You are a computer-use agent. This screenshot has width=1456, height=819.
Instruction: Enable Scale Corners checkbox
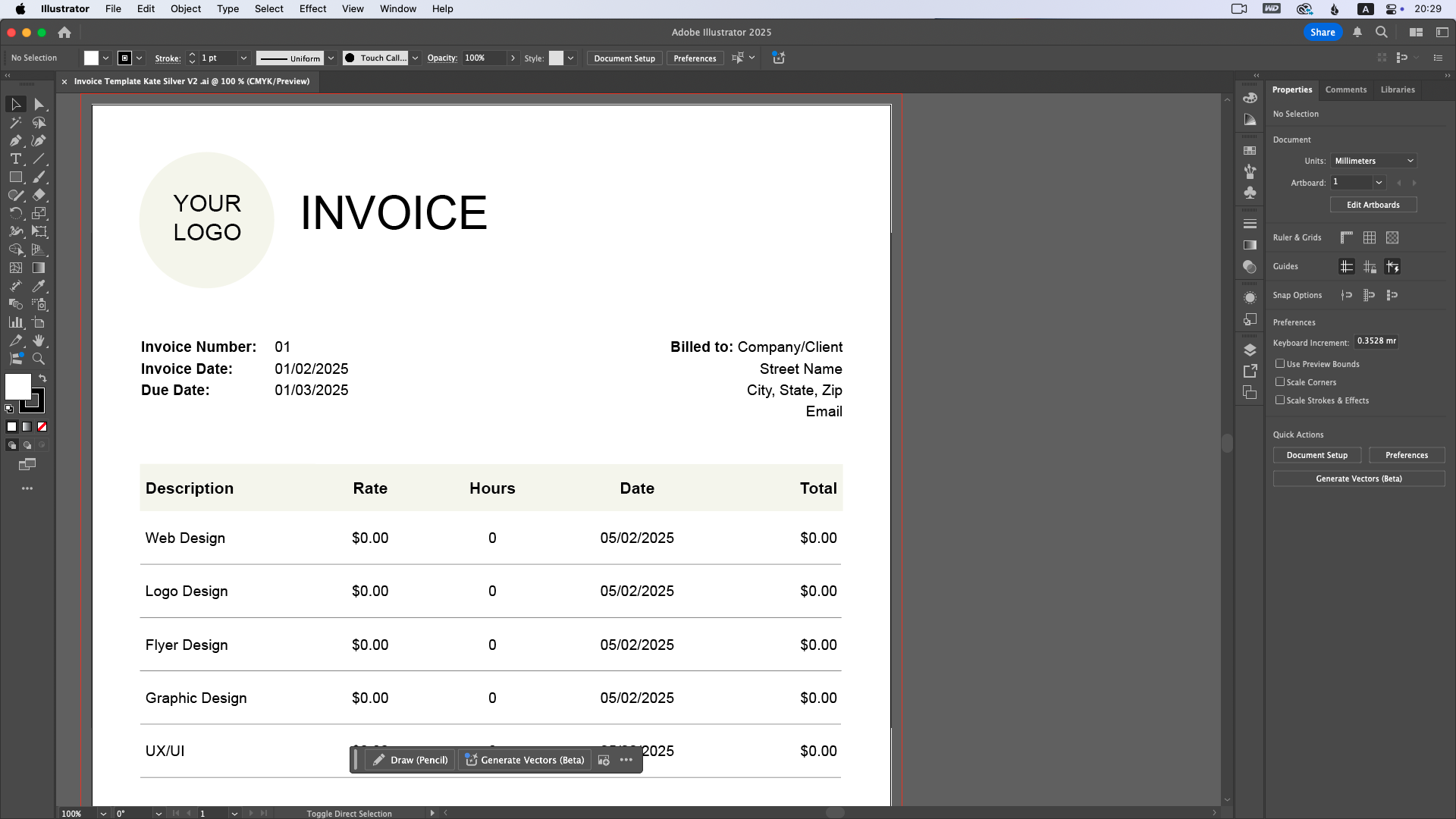click(x=1280, y=382)
